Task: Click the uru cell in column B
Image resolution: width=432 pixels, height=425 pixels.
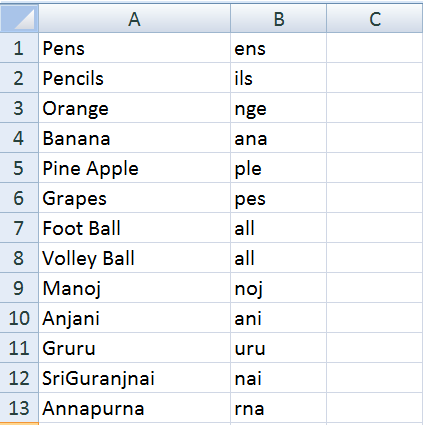Action: coord(278,348)
